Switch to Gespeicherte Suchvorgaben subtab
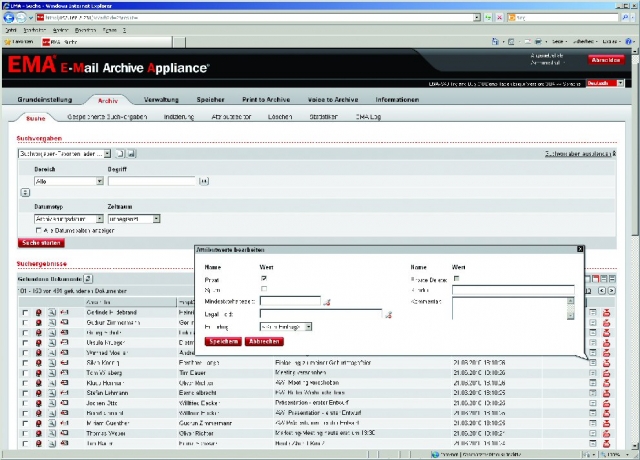Image resolution: width=640 pixels, height=460 pixels. pyautogui.click(x=107, y=117)
